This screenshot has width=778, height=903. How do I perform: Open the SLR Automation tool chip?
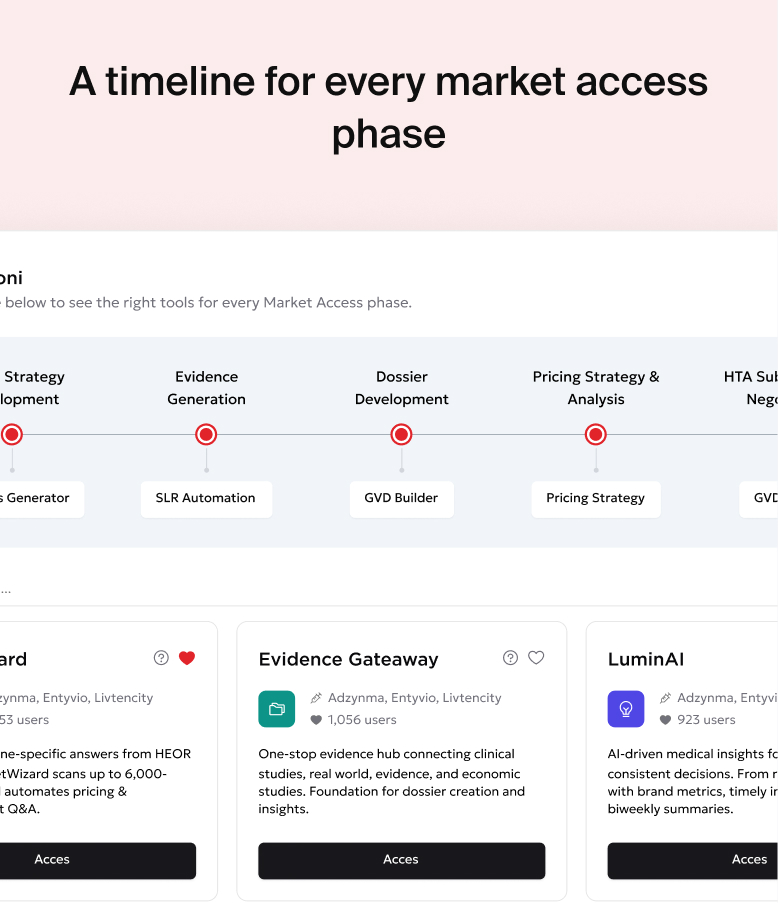click(x=206, y=499)
